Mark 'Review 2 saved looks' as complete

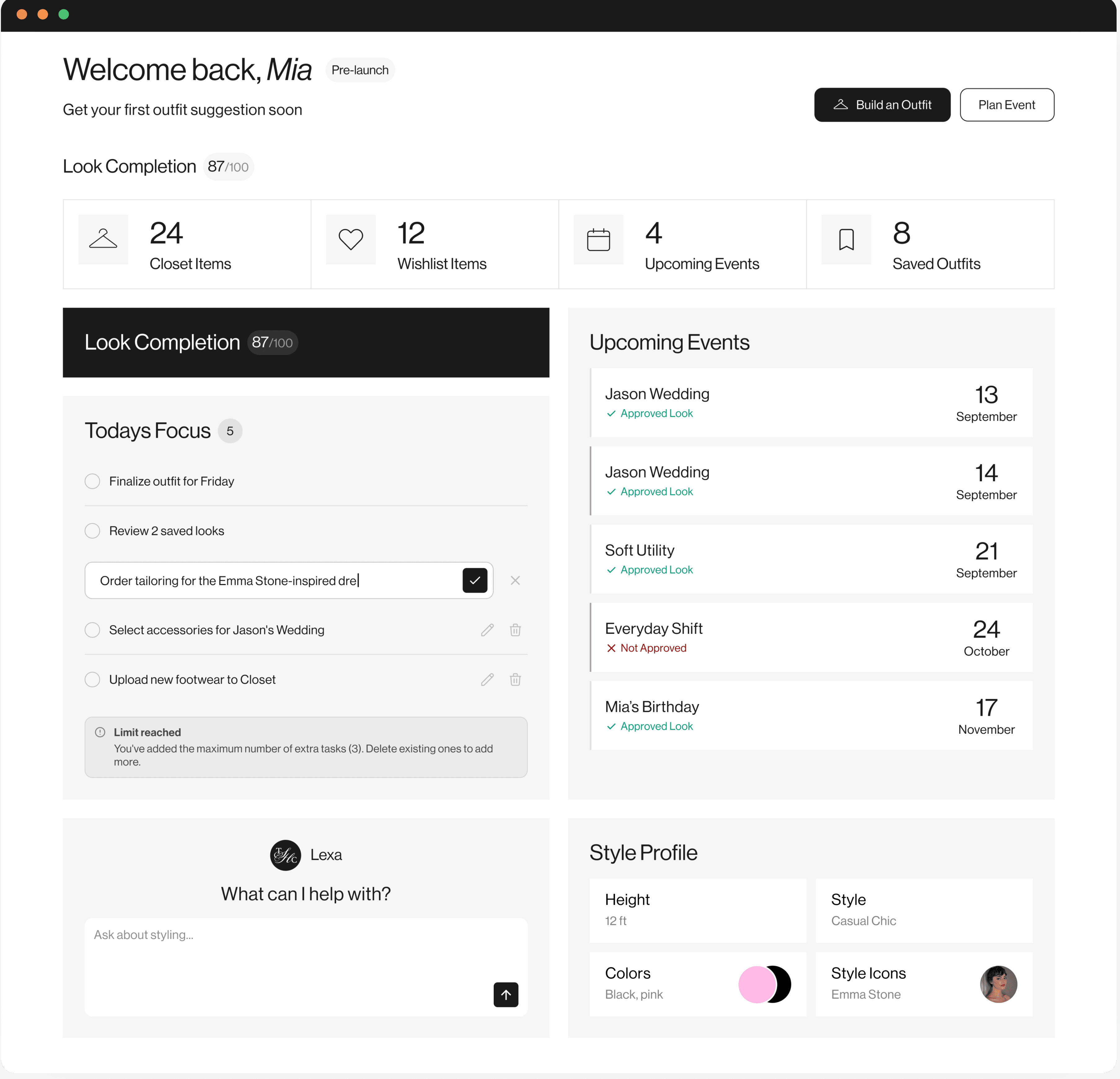tap(92, 531)
